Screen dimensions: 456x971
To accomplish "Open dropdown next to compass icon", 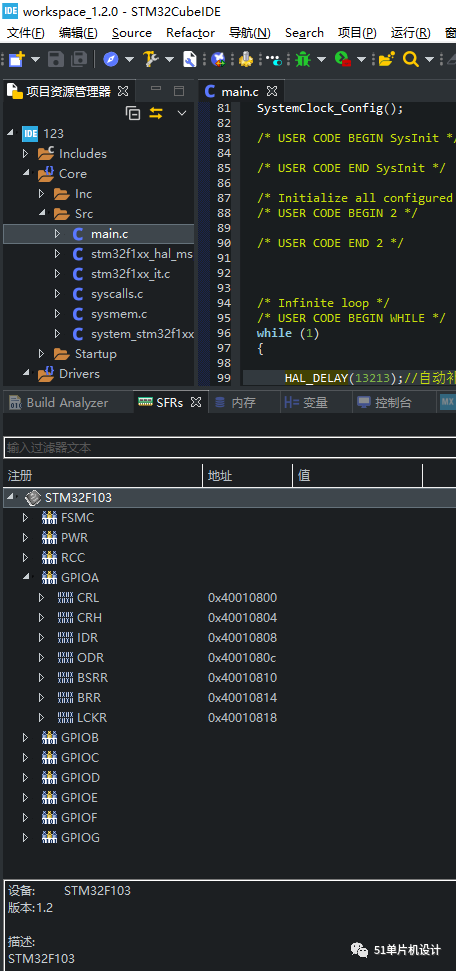I will [129, 59].
